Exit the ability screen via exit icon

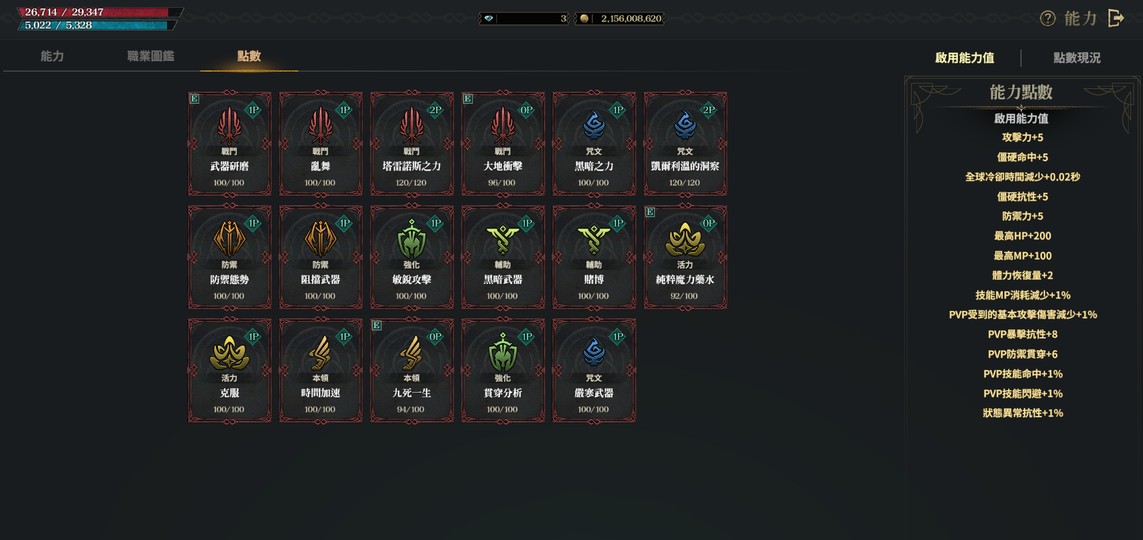point(1116,19)
